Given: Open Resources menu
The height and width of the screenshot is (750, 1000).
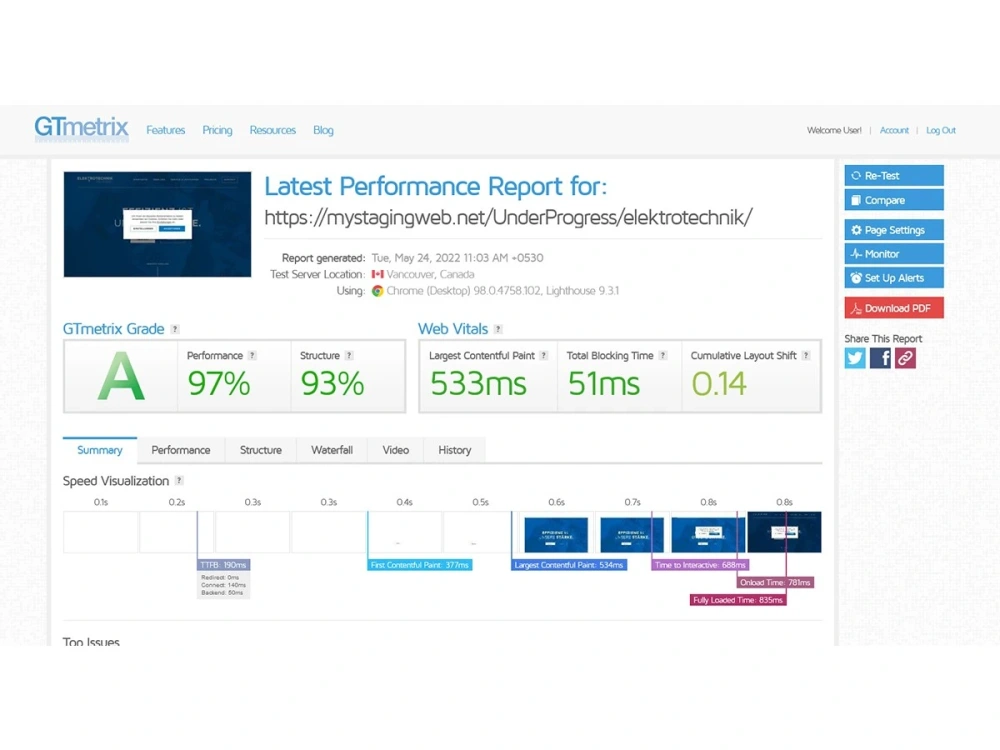Looking at the screenshot, I should [273, 130].
